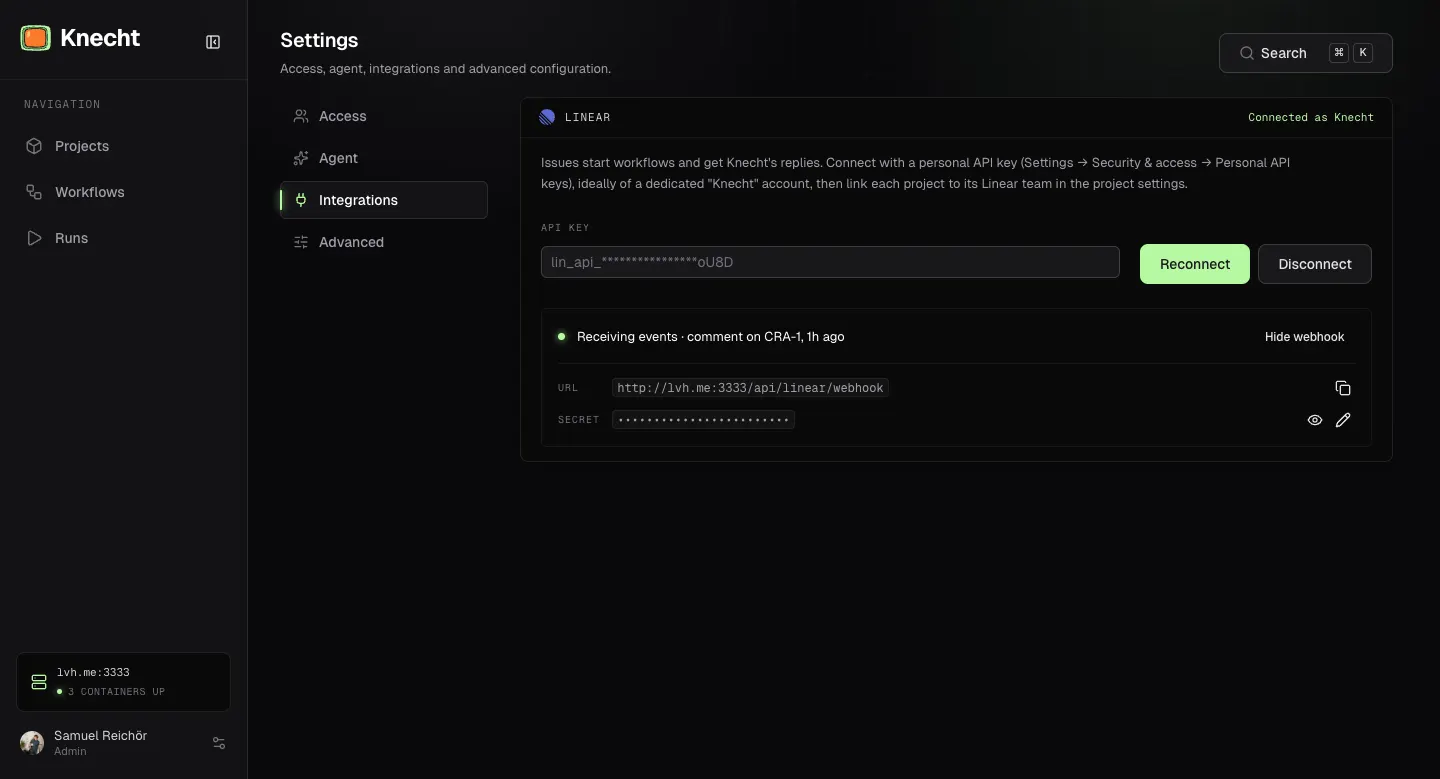Click the Linear API key field
The width and height of the screenshot is (1440, 779).
coord(830,262)
